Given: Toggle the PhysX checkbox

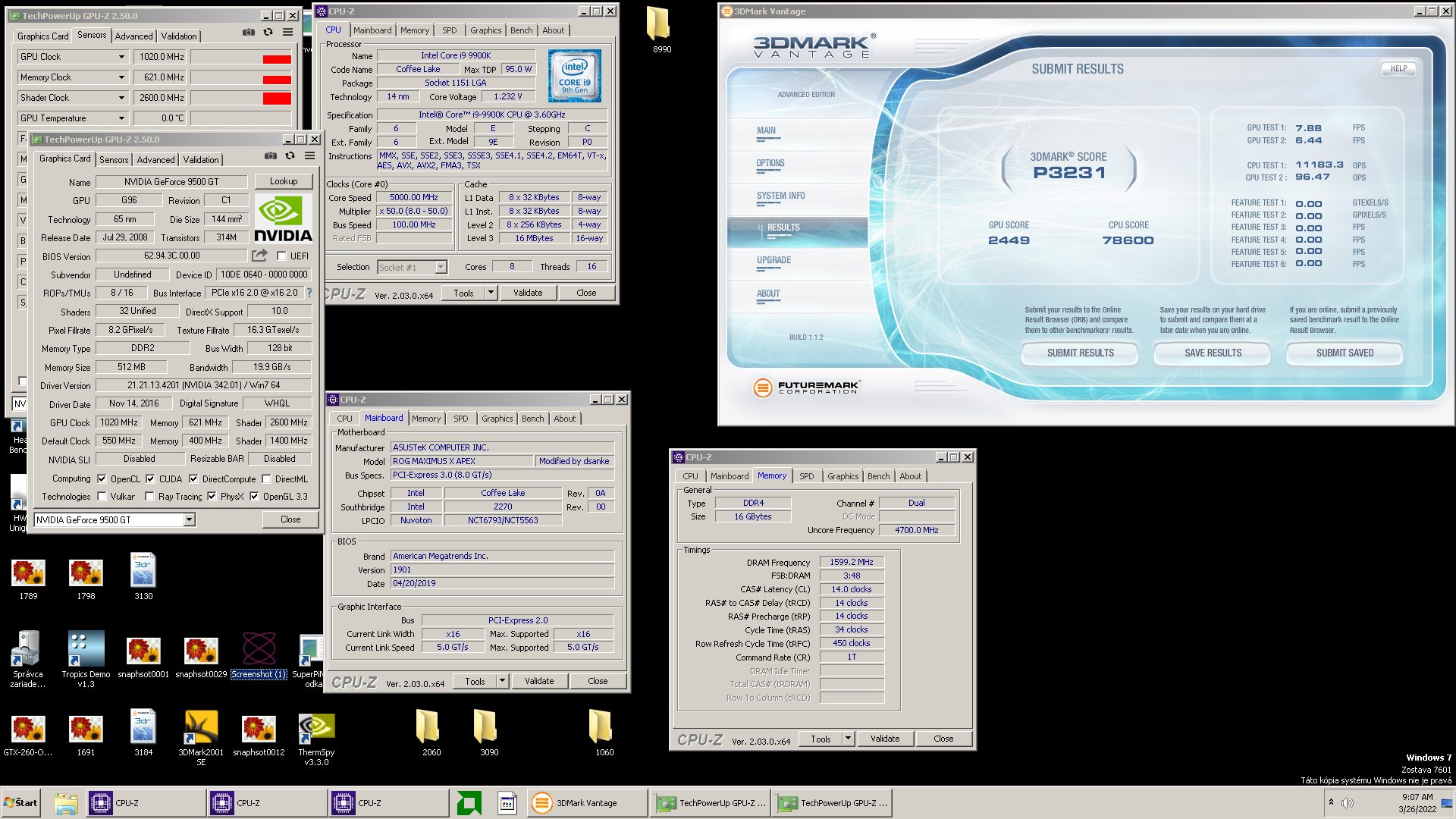Looking at the screenshot, I should pyautogui.click(x=212, y=497).
